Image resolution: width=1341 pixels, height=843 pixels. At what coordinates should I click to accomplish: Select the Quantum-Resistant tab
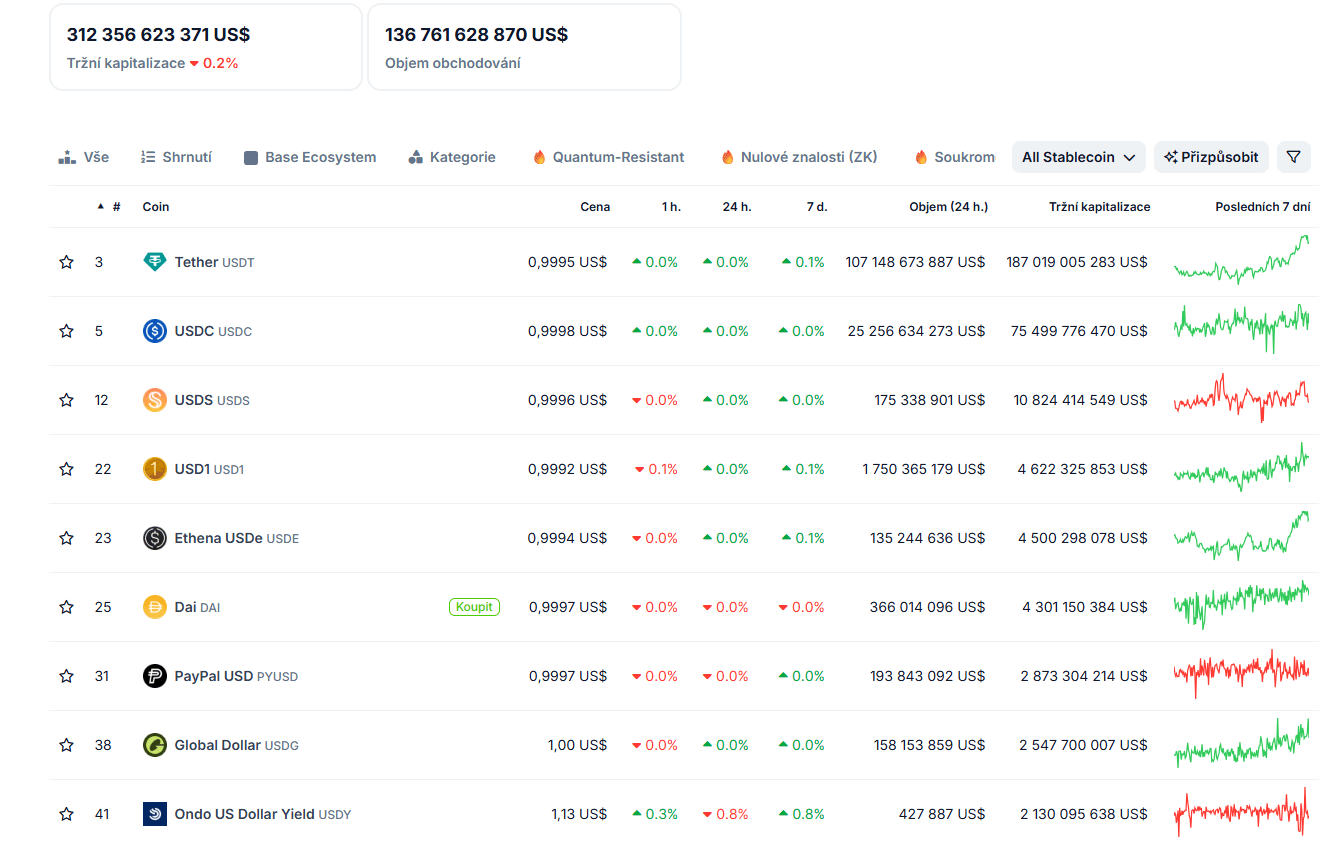coord(608,157)
